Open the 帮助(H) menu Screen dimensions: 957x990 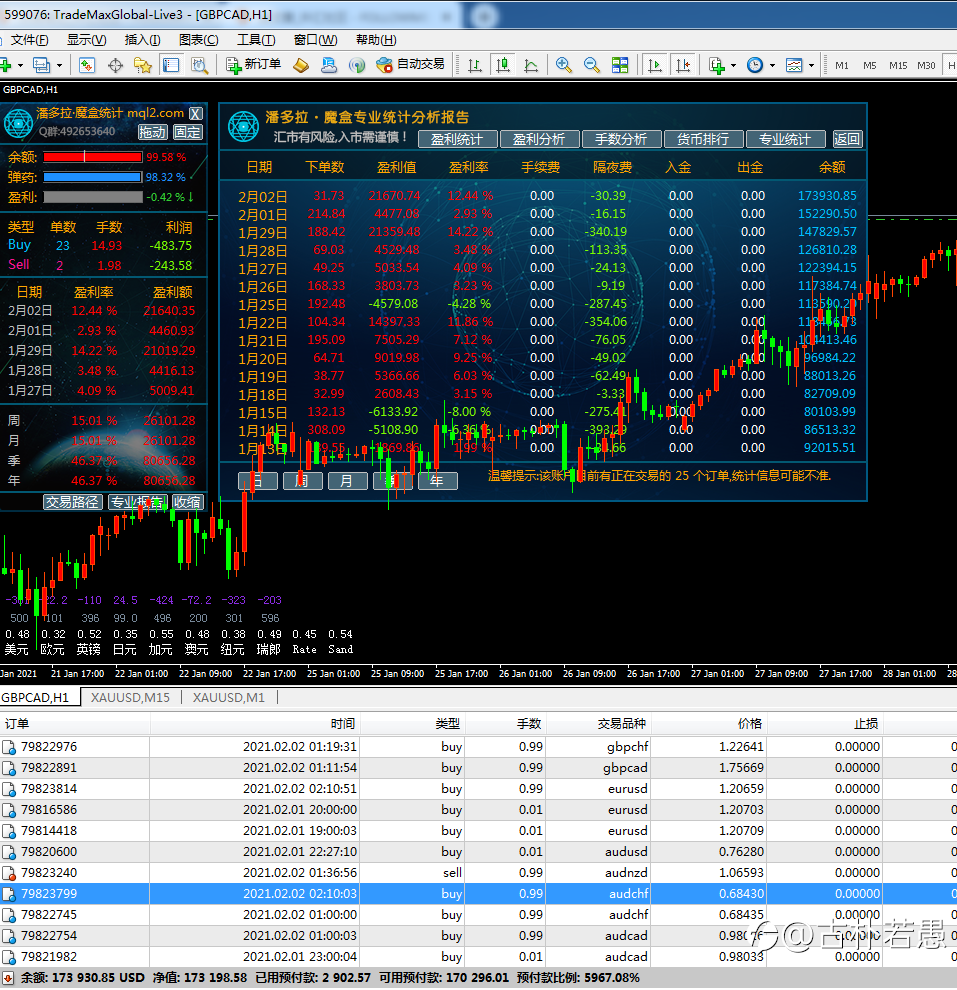pyautogui.click(x=376, y=40)
